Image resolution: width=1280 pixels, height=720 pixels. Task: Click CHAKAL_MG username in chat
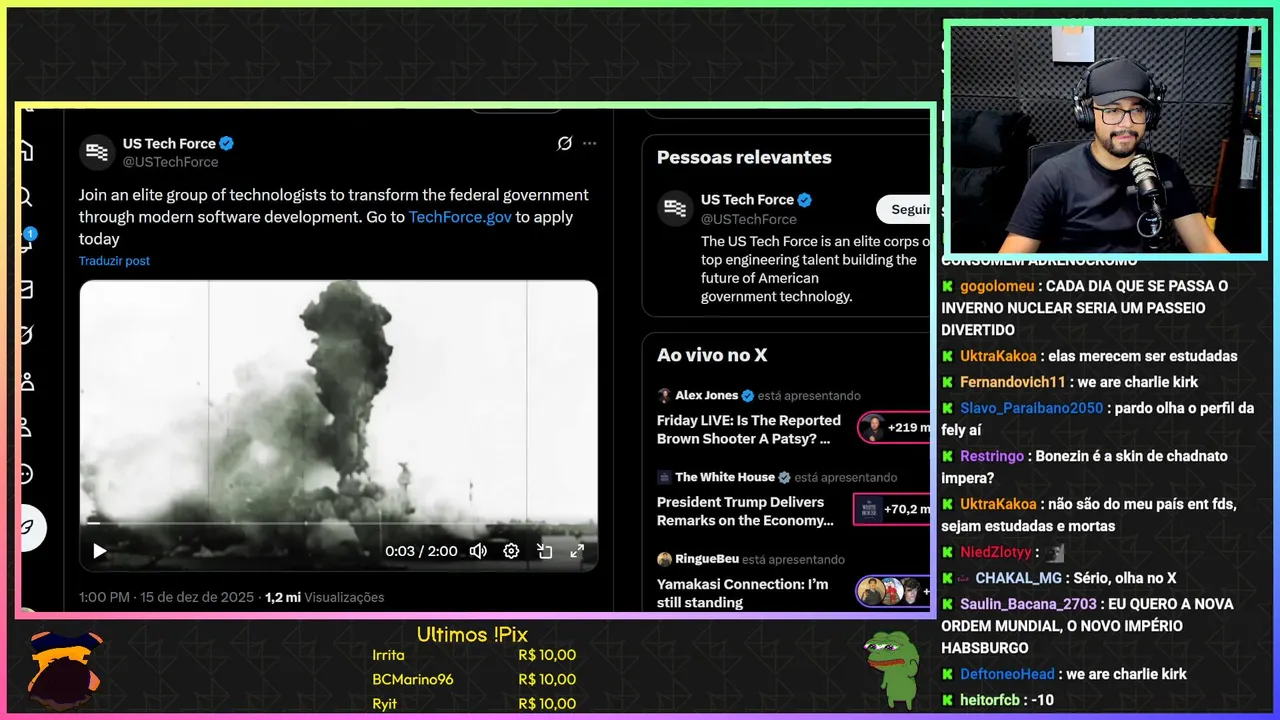[1018, 578]
